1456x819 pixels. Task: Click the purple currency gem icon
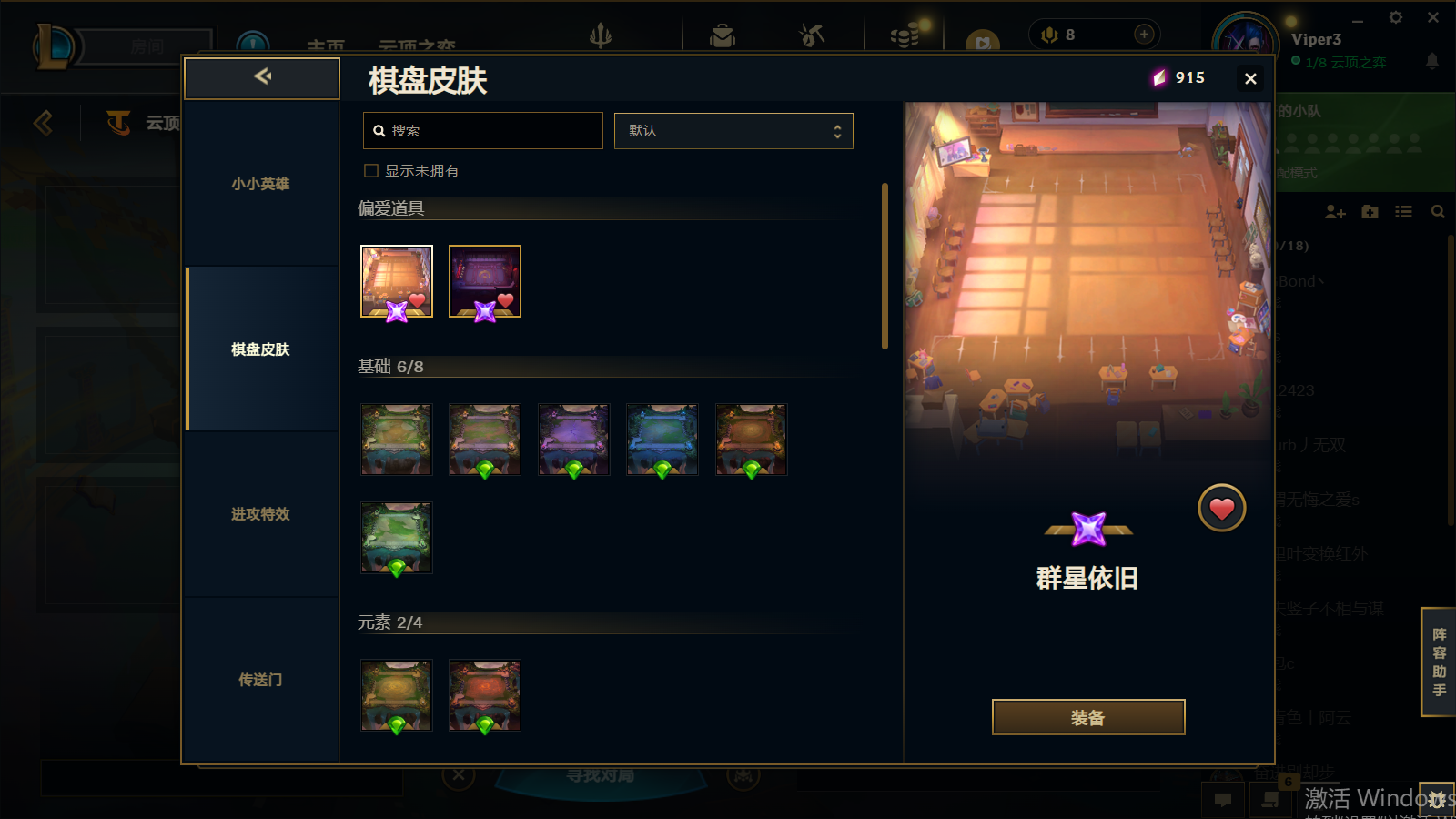(1159, 78)
